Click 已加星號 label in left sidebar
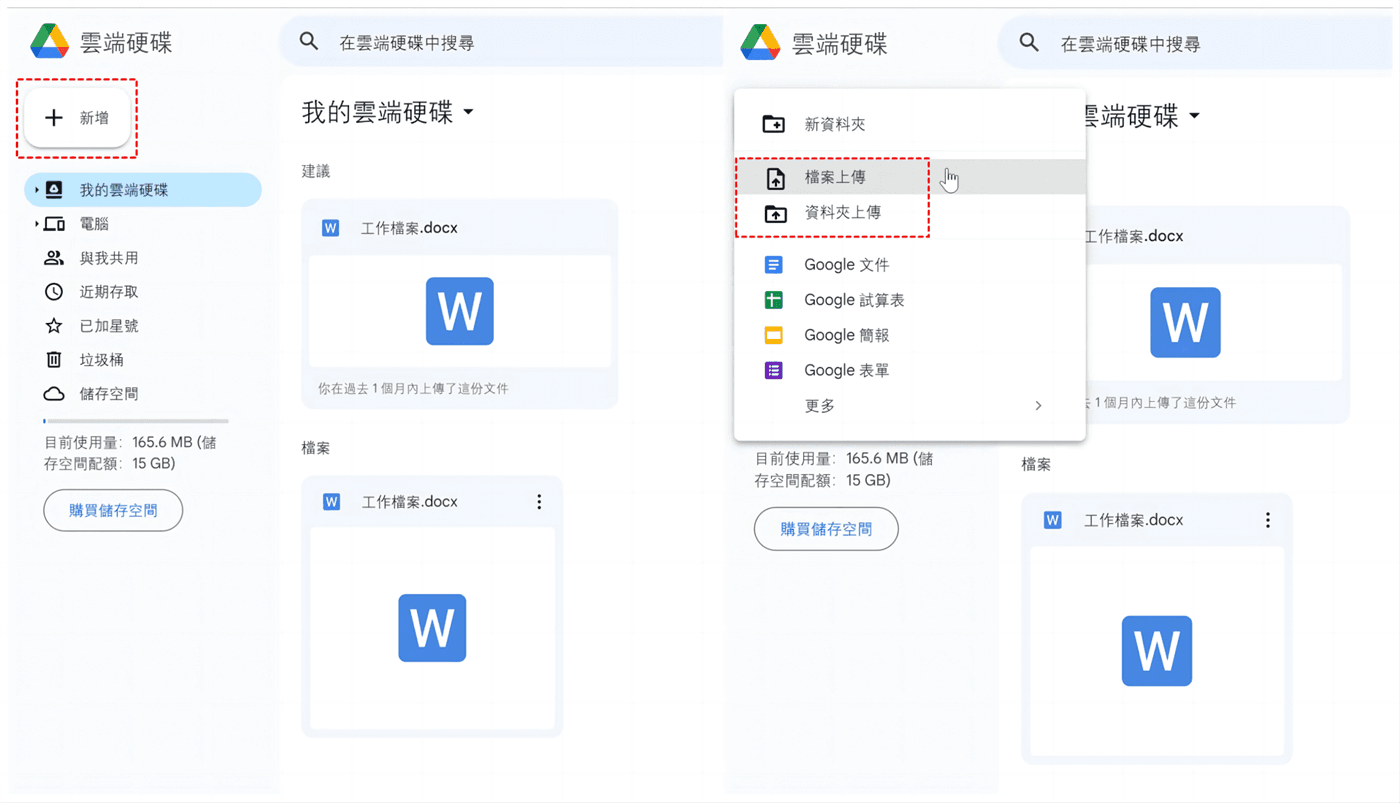This screenshot has height=803, width=1400. pos(109,326)
